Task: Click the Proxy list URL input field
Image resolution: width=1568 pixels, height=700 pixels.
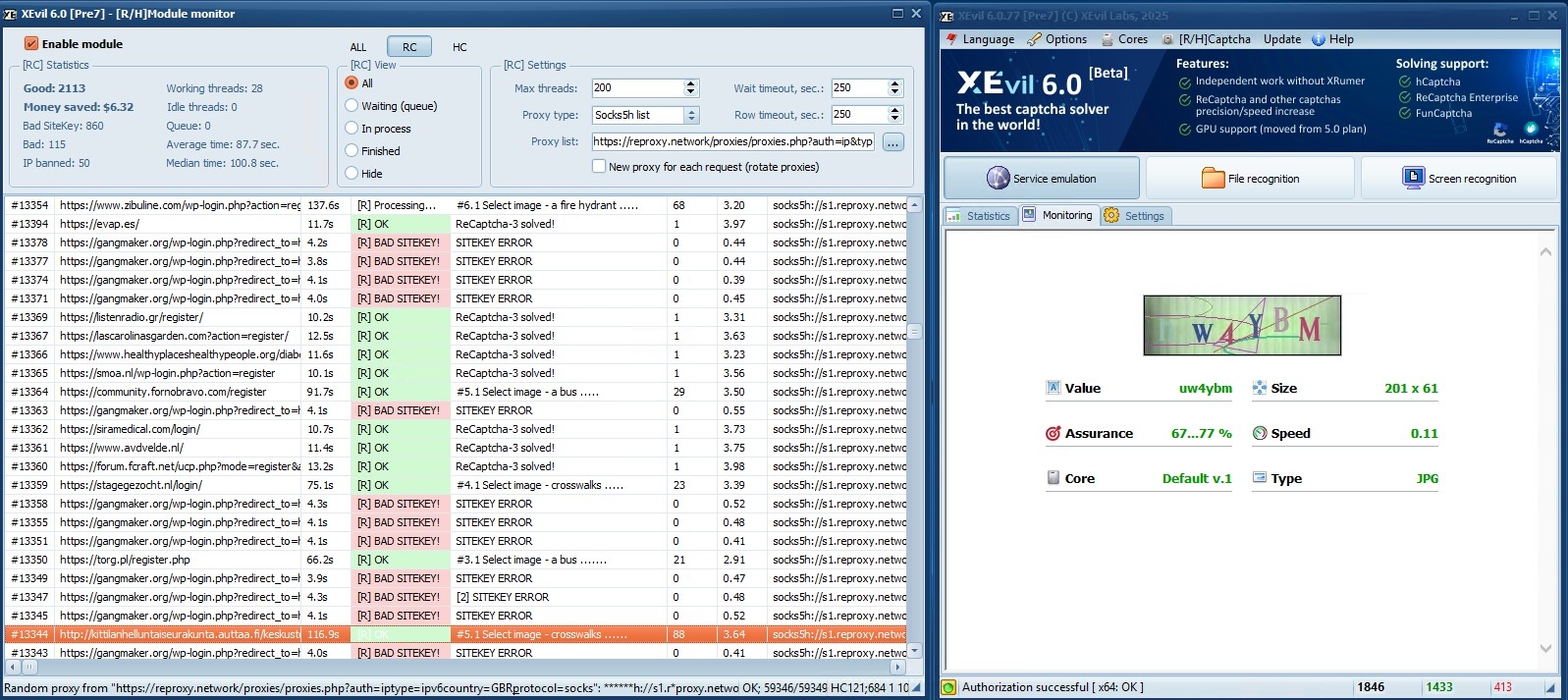Action: (x=731, y=141)
